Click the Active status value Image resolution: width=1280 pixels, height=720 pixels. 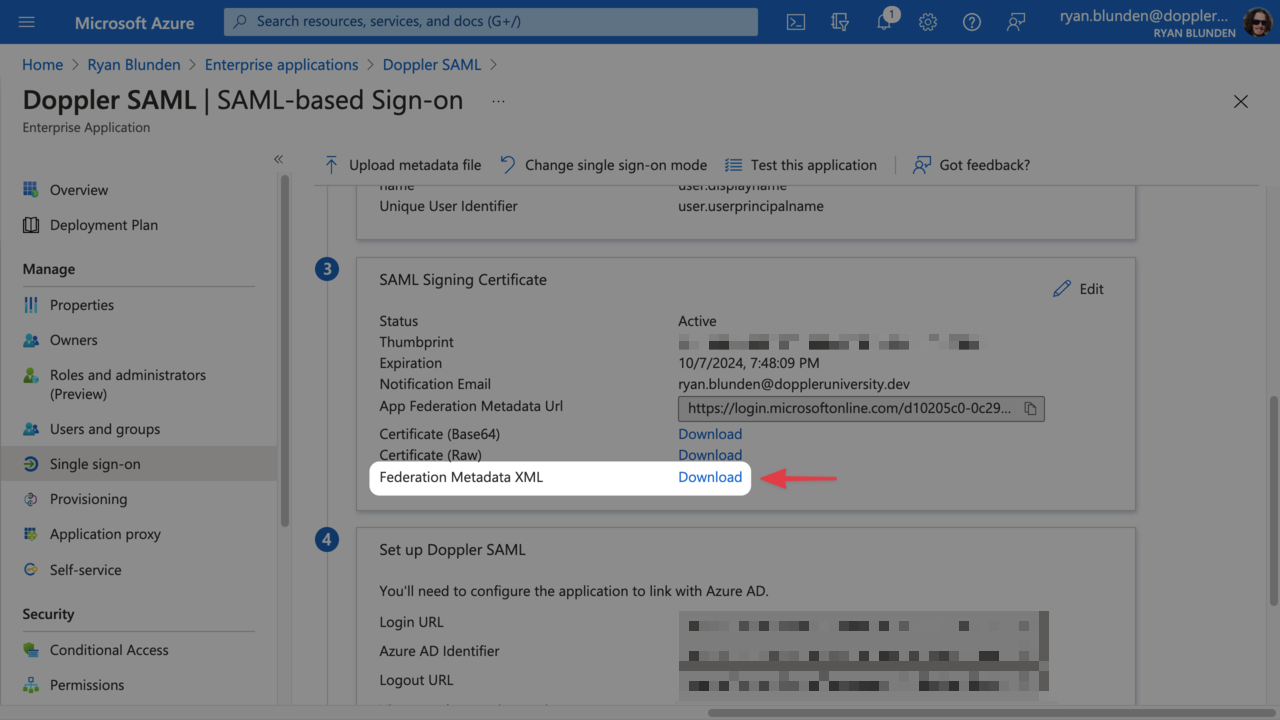[x=697, y=321]
